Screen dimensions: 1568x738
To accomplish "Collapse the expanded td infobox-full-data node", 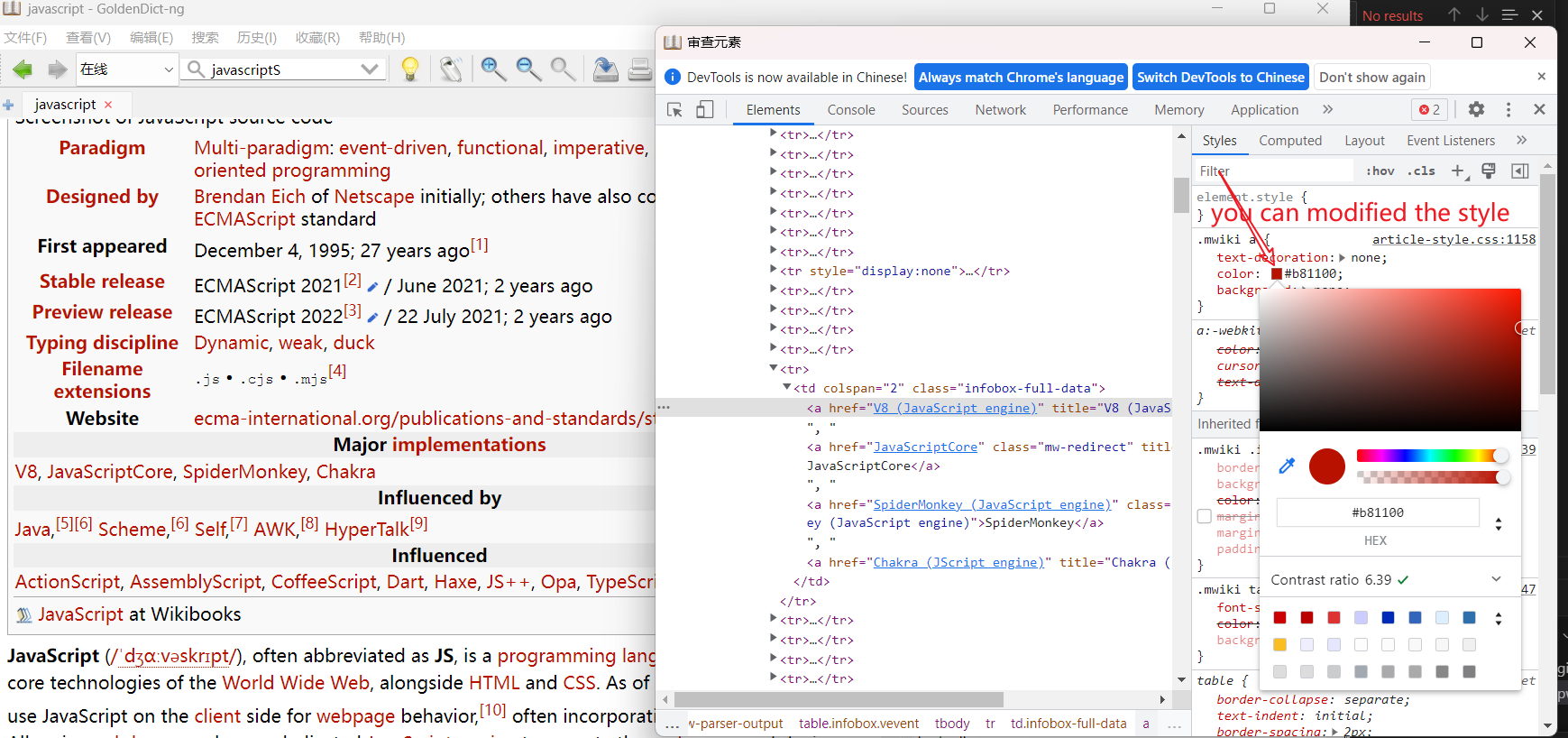I will click(786, 387).
